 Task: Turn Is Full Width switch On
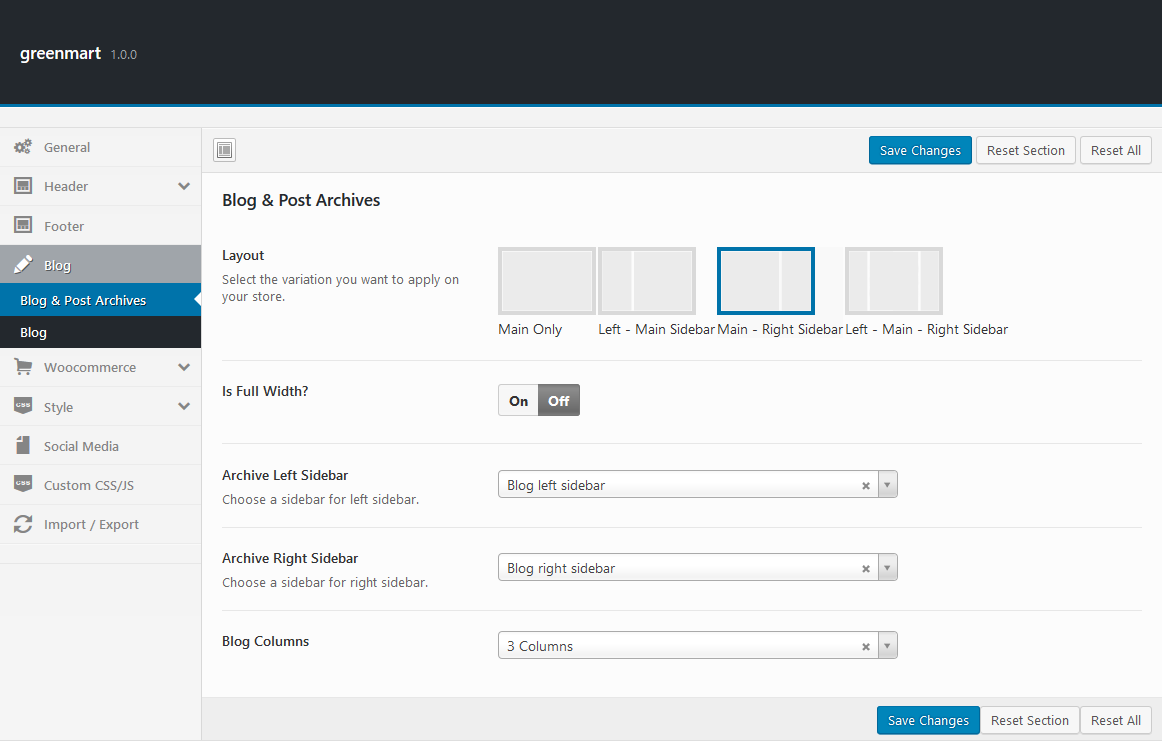(518, 401)
